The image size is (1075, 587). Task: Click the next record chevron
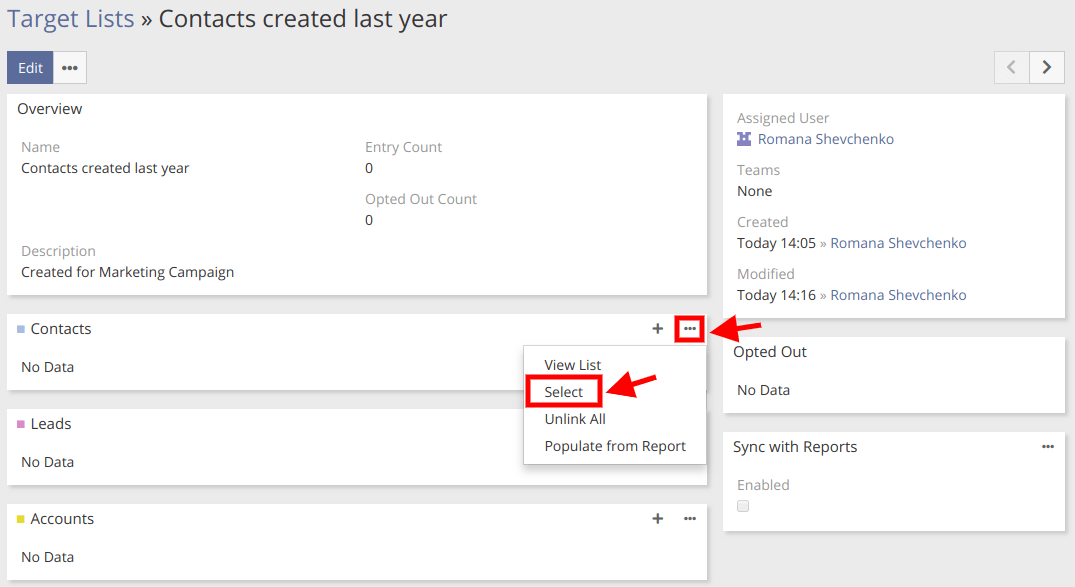pyautogui.click(x=1046, y=67)
